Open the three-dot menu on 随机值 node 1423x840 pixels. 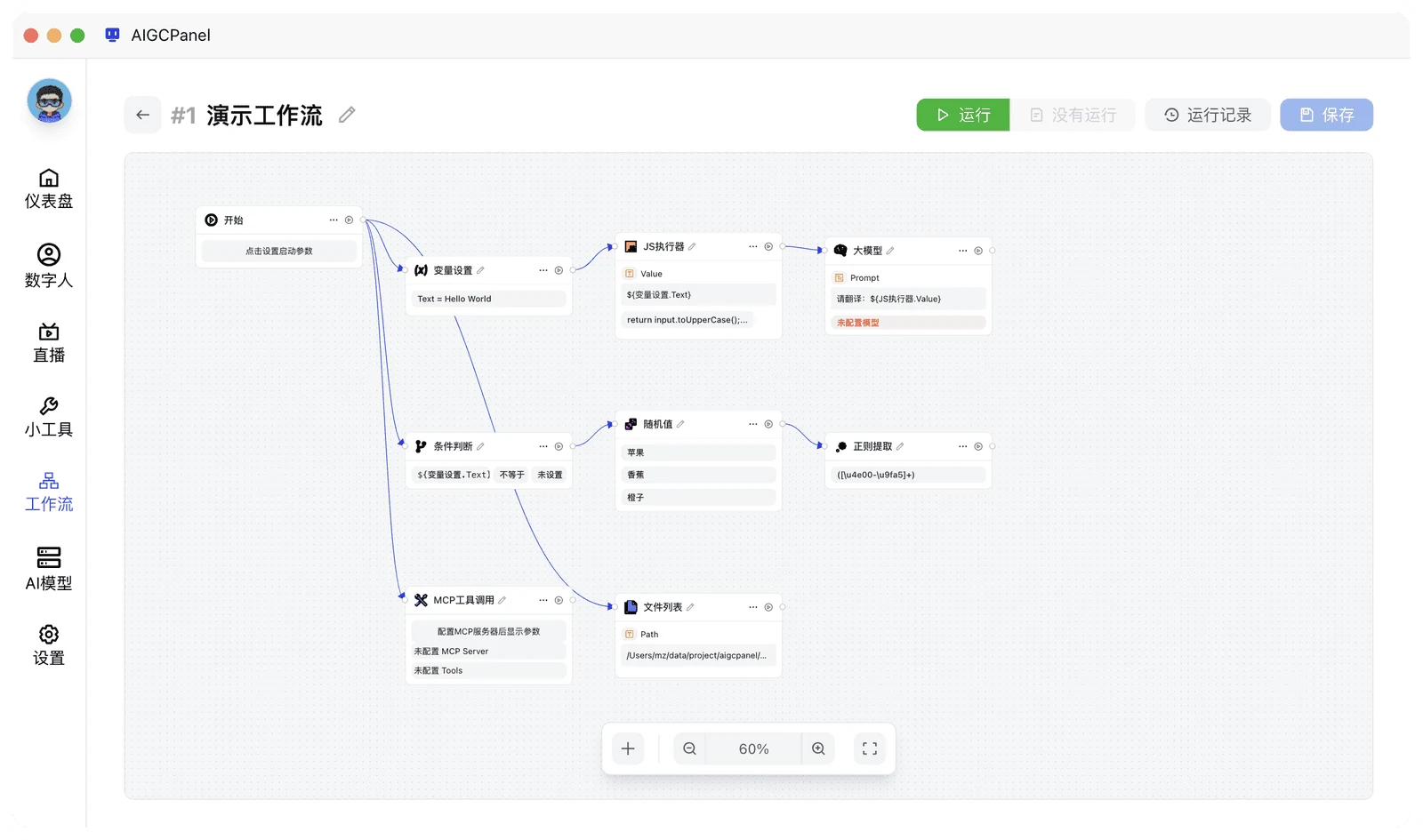[752, 424]
